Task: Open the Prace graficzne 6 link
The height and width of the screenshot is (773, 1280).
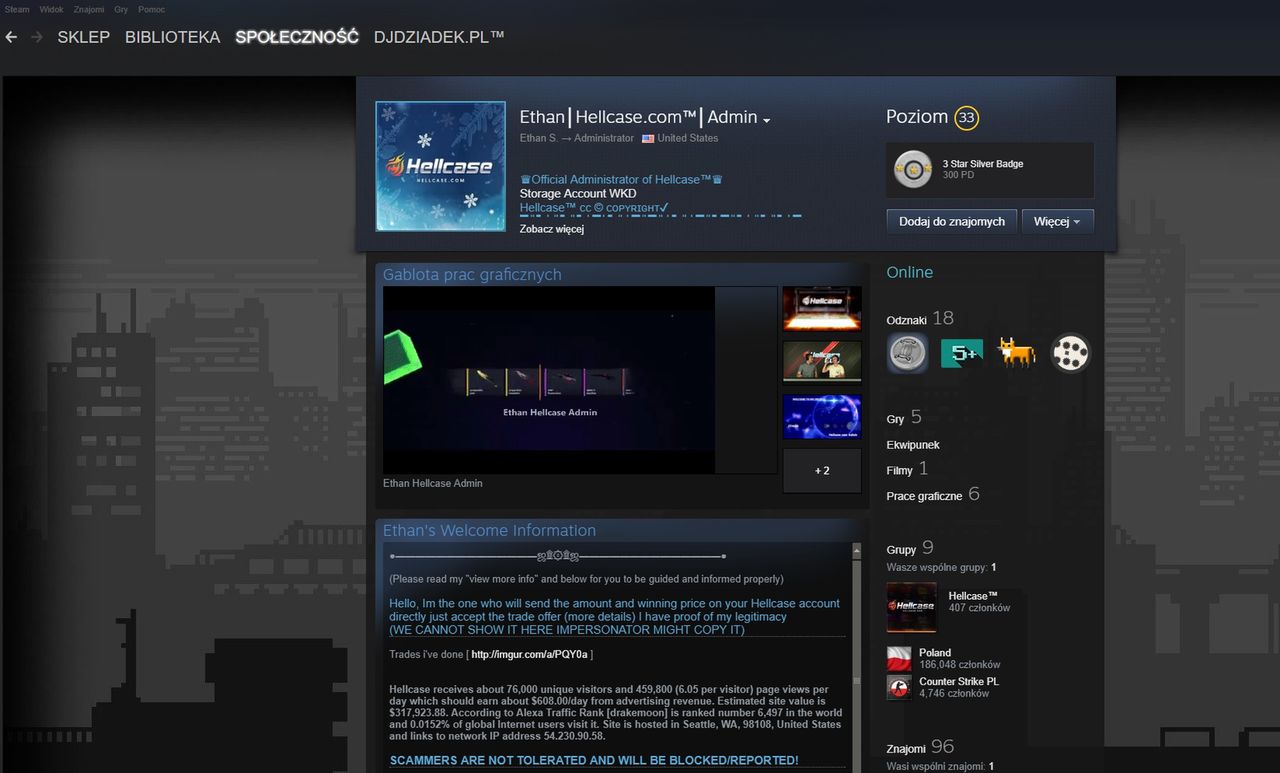Action: (x=933, y=495)
